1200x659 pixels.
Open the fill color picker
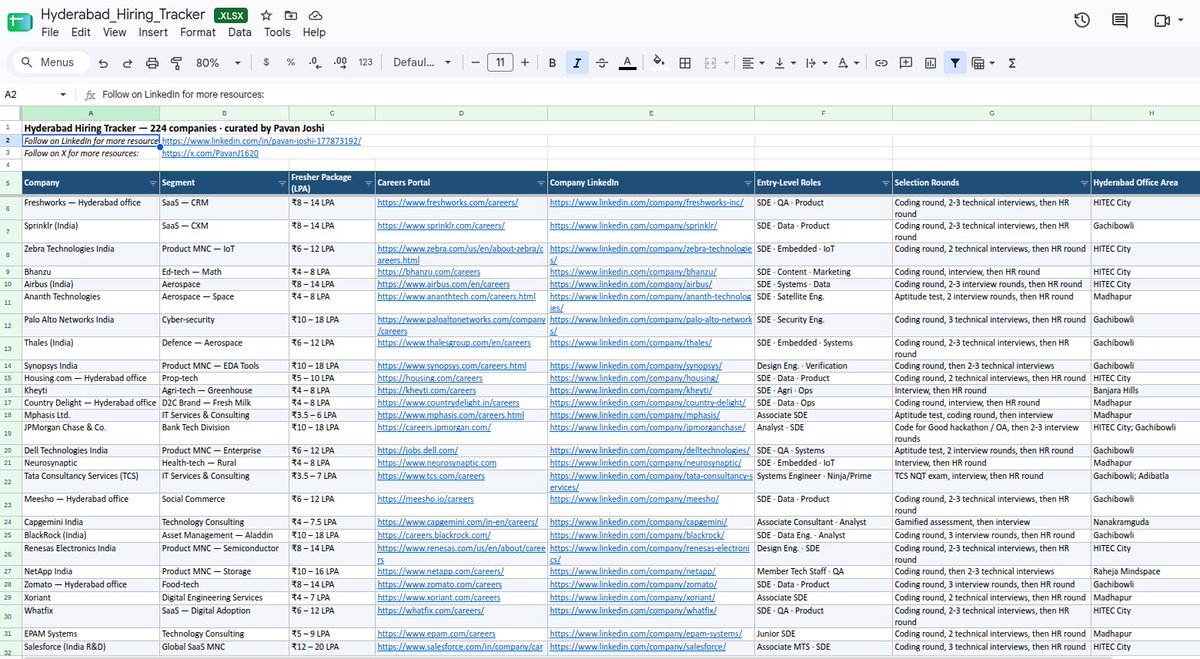[x=658, y=62]
